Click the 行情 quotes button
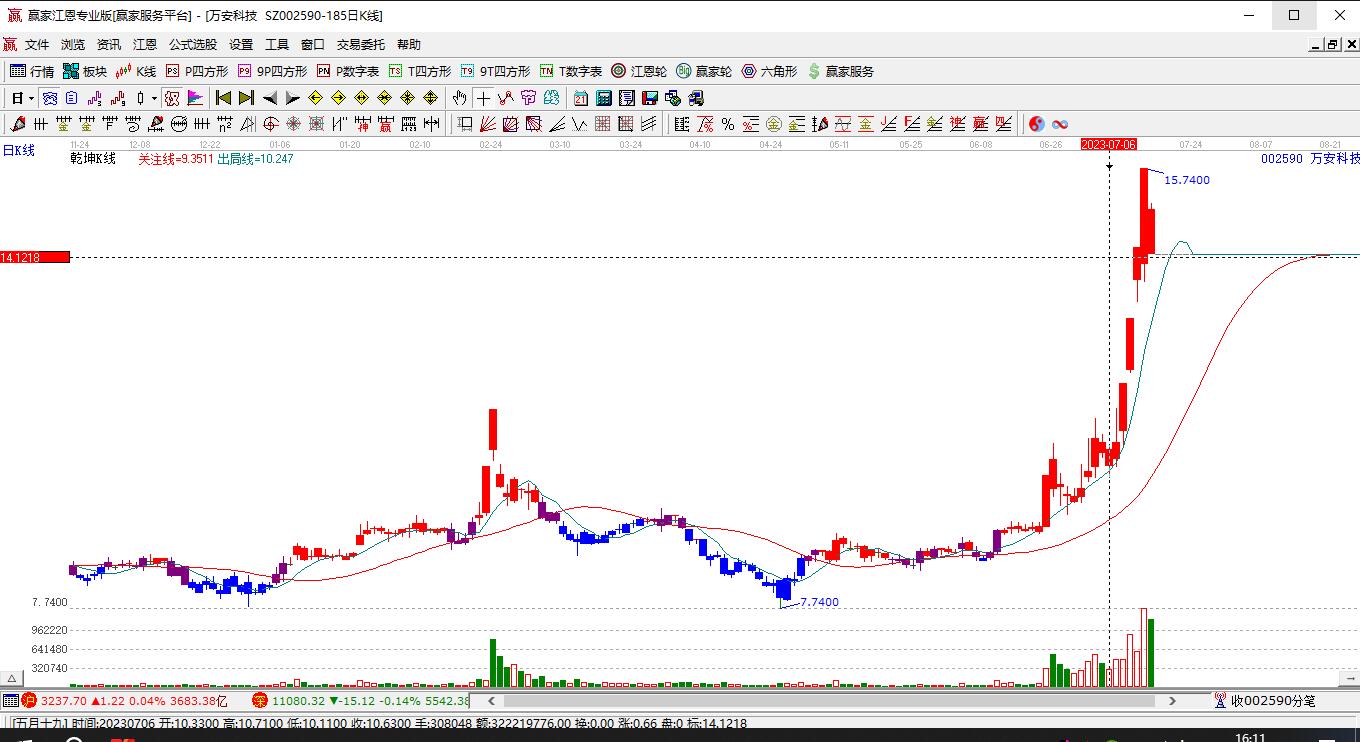Viewport: 1360px width, 742px height. (x=32, y=71)
